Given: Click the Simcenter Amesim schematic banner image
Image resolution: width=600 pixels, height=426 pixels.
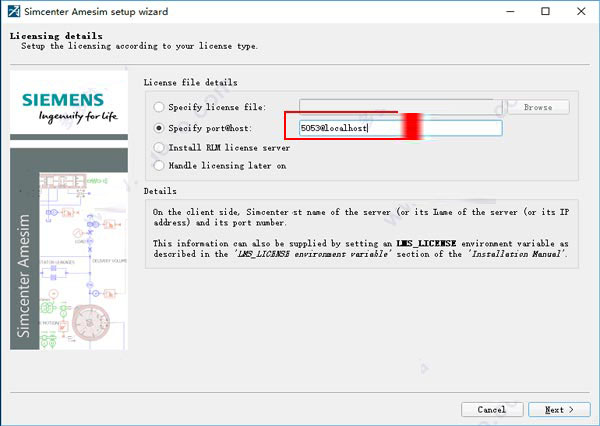Looking at the screenshot, I should 69,249.
